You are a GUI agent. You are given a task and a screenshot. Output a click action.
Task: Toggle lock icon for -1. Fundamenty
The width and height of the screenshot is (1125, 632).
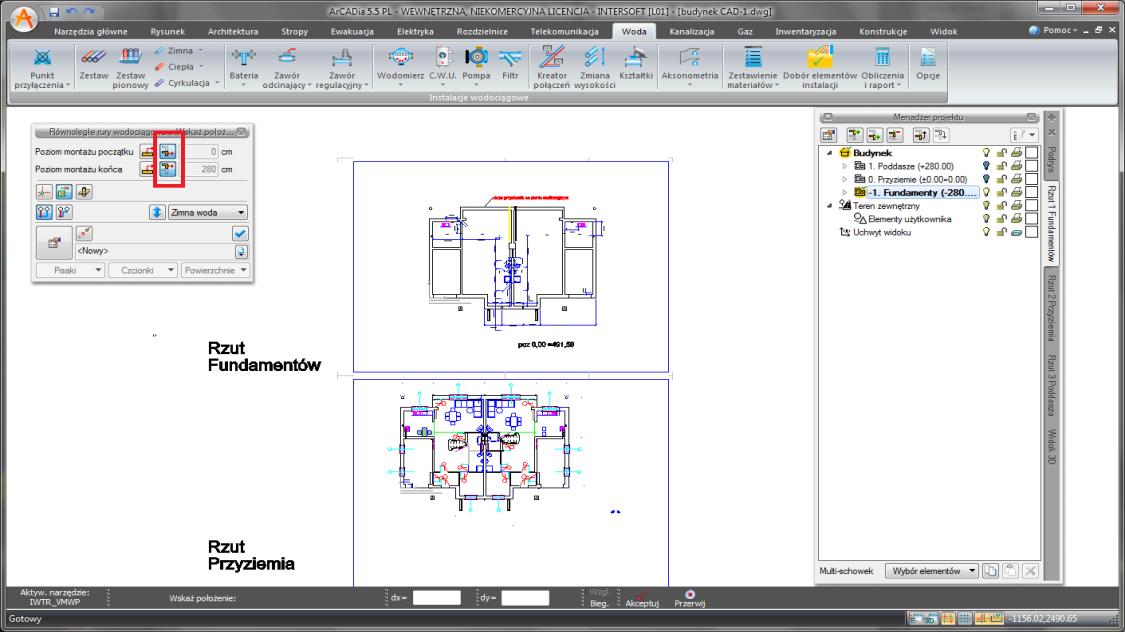[x=1002, y=192]
